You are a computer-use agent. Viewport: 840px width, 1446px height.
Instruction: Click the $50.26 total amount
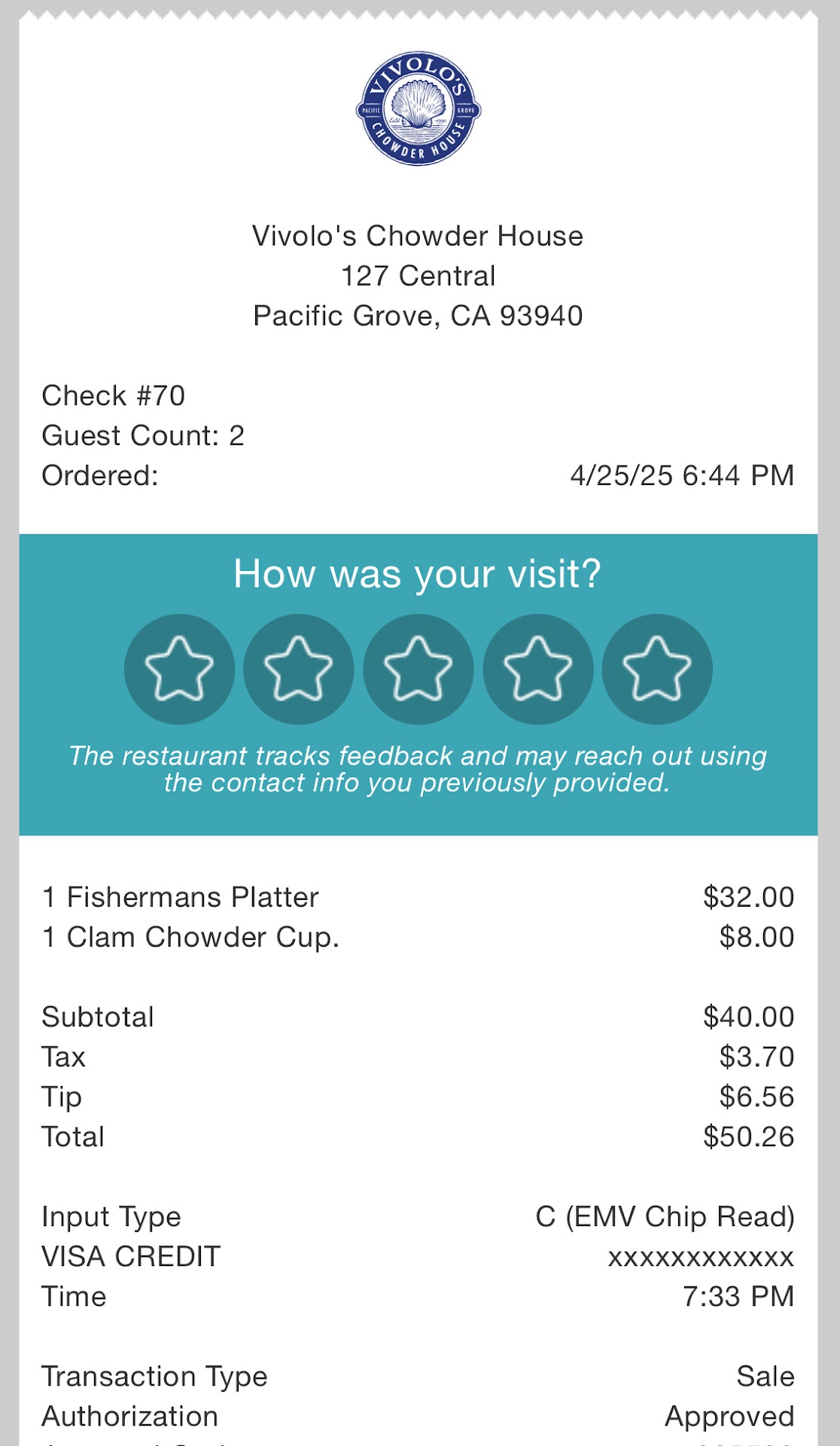click(x=748, y=1137)
